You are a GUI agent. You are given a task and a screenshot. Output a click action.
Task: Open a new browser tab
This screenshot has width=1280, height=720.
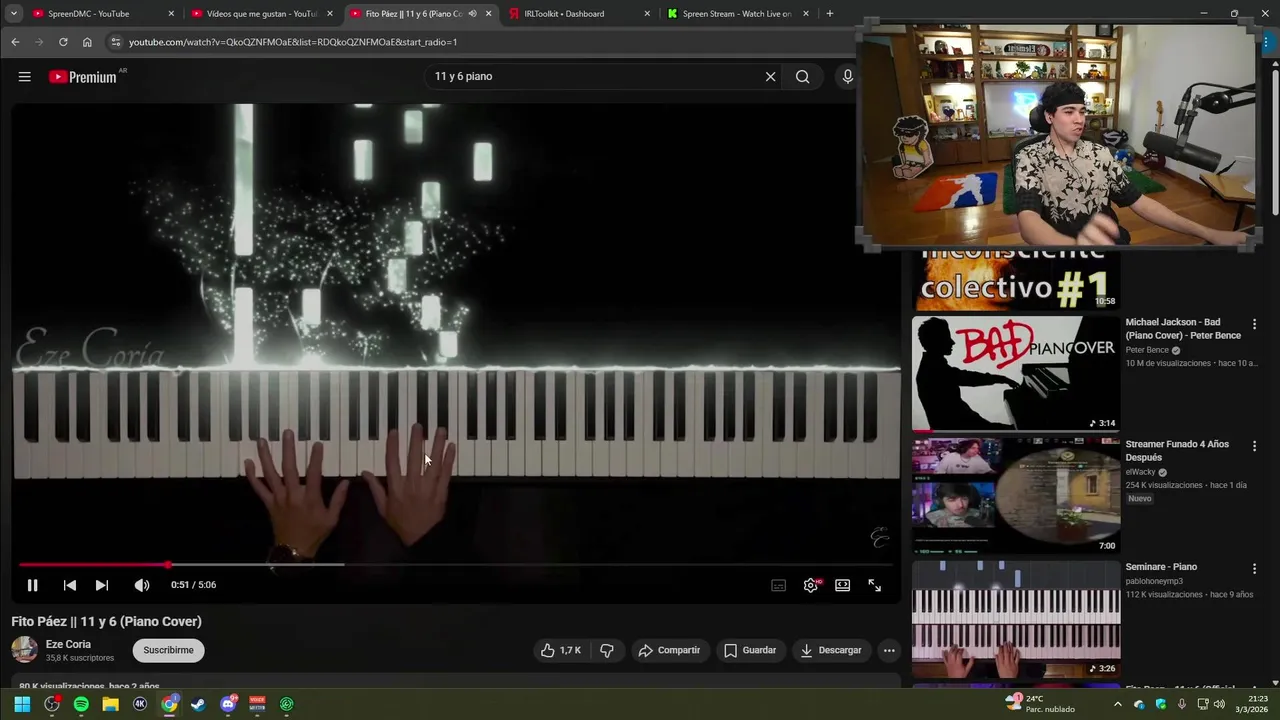829,14
